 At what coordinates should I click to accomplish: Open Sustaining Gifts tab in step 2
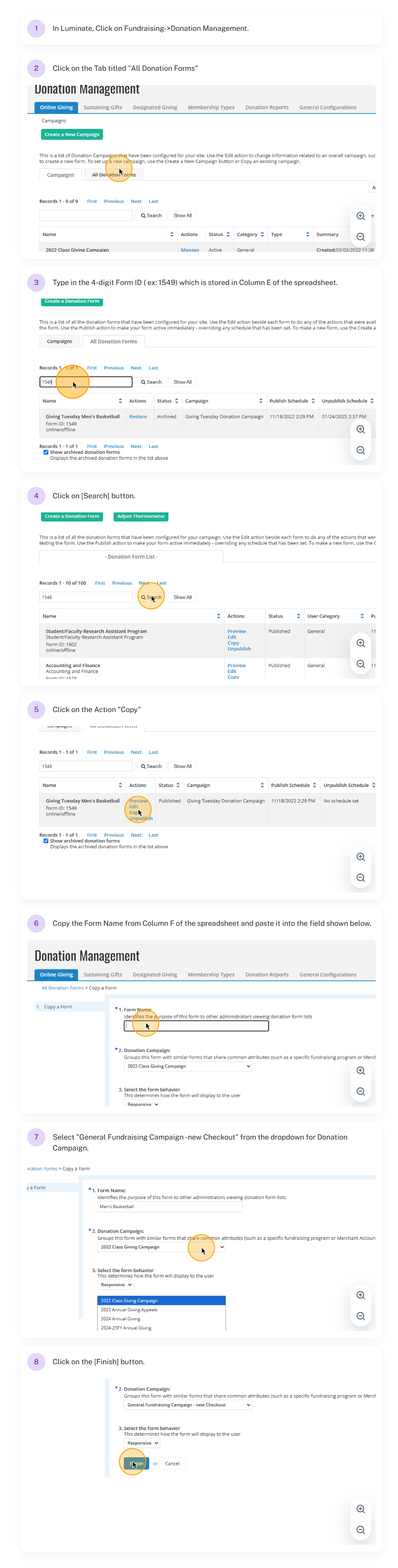(x=103, y=108)
